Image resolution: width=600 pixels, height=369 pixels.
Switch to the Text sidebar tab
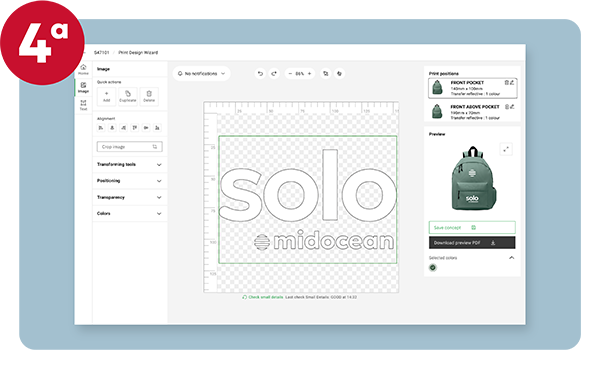83,105
